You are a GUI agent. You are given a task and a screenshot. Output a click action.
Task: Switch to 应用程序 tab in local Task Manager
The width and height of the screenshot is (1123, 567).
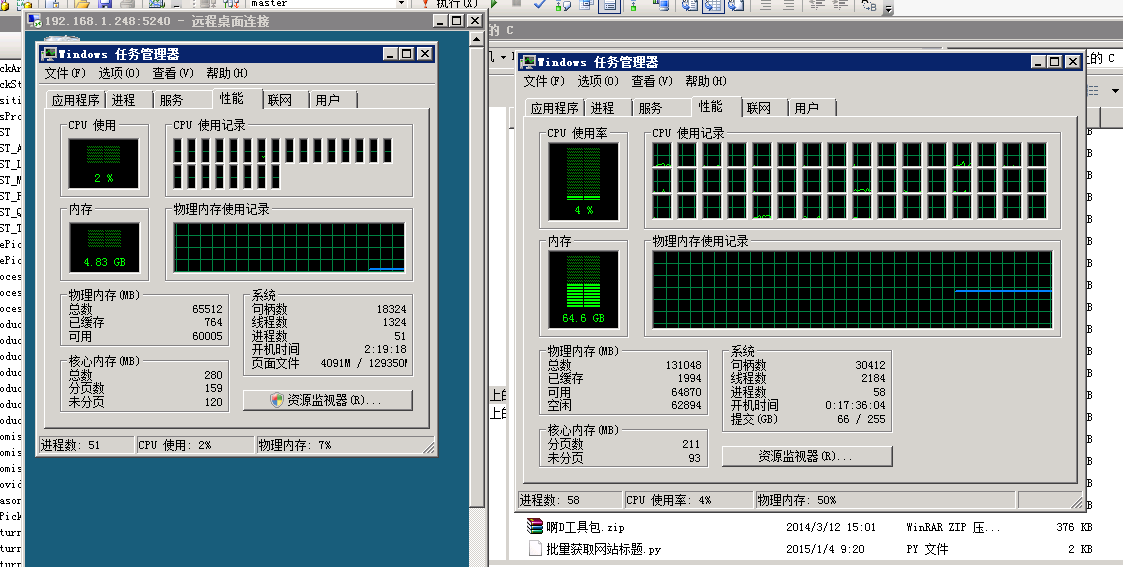(x=554, y=108)
